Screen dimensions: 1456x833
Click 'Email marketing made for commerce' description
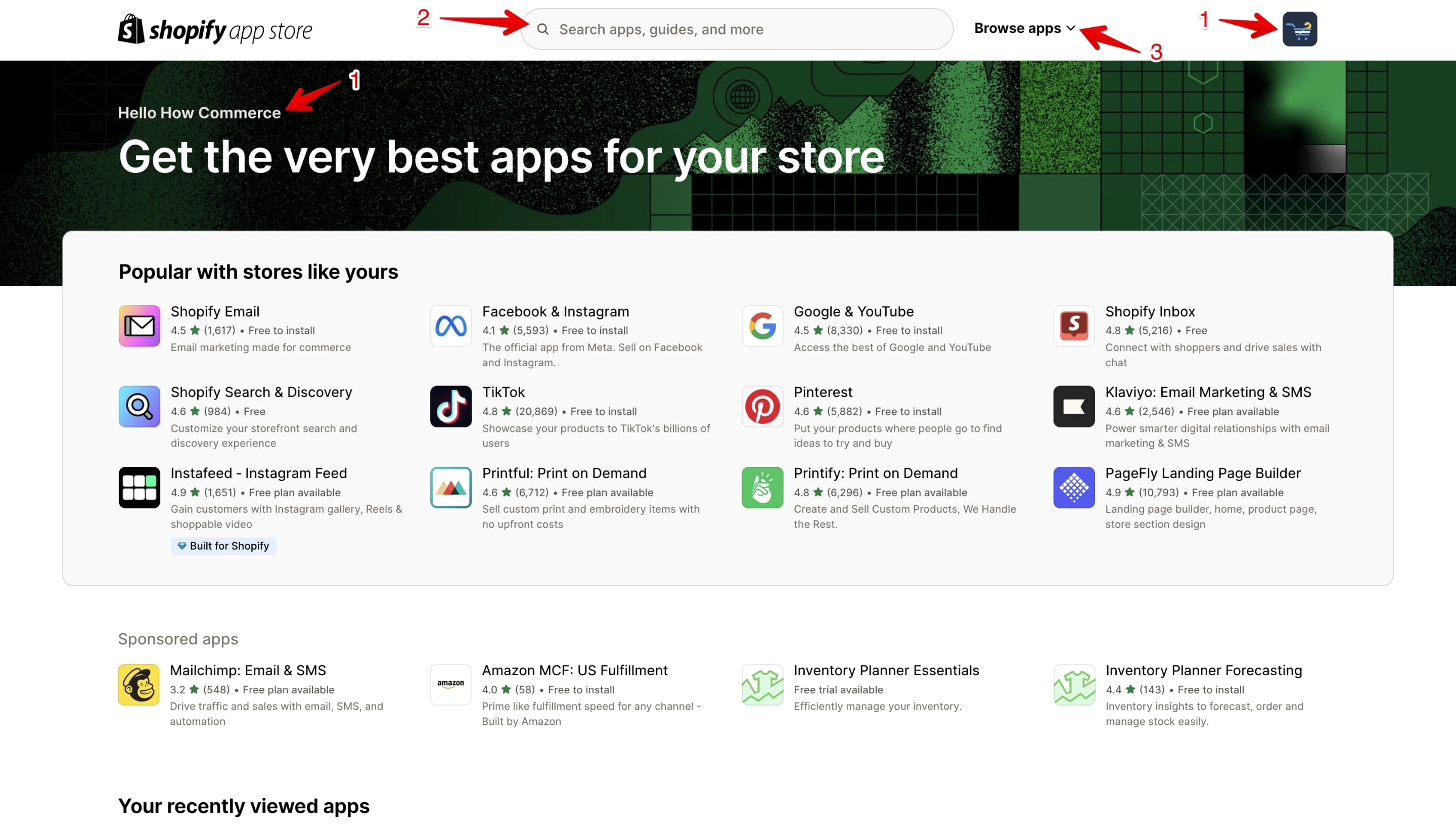pos(261,347)
